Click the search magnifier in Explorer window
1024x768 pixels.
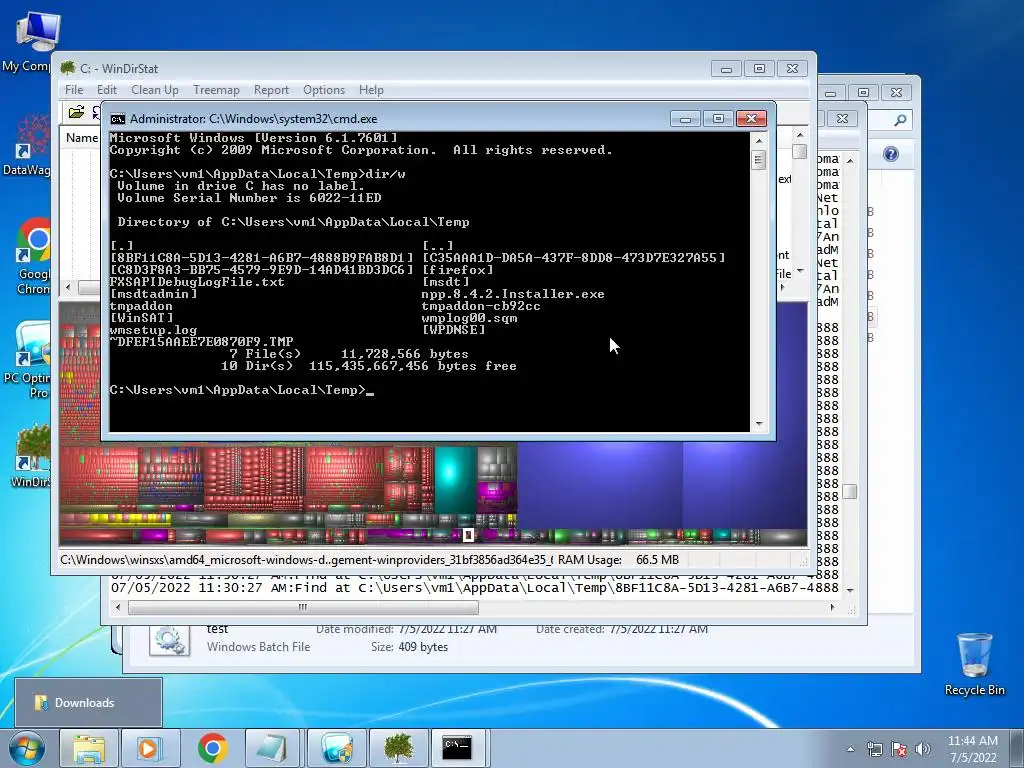(900, 120)
